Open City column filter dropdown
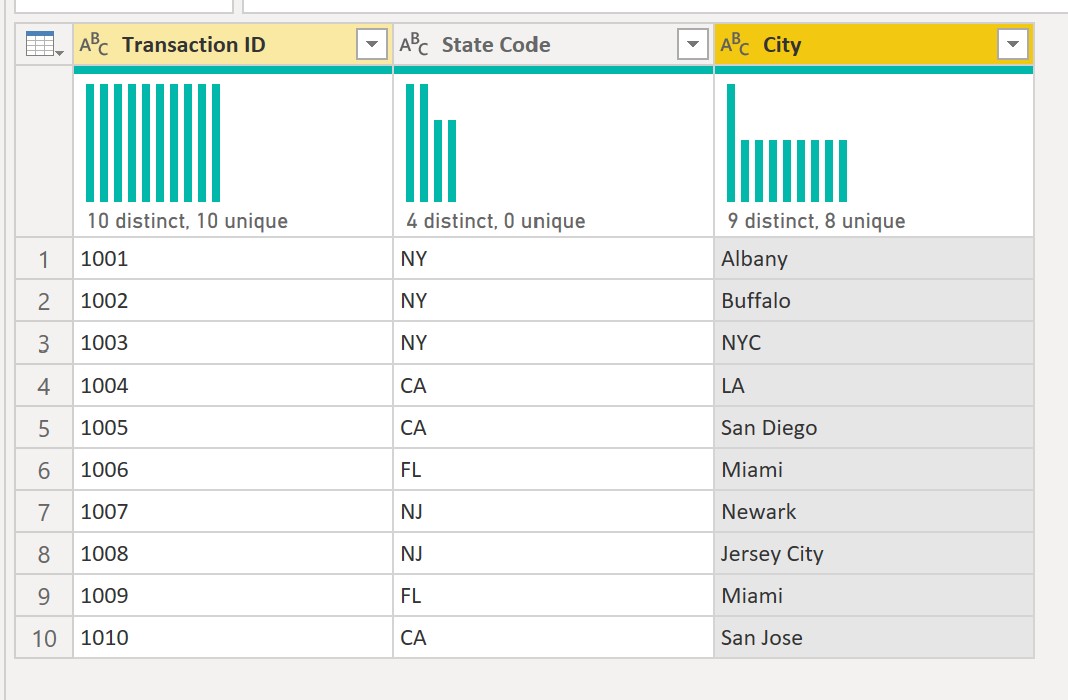1068x700 pixels. 1013,44
